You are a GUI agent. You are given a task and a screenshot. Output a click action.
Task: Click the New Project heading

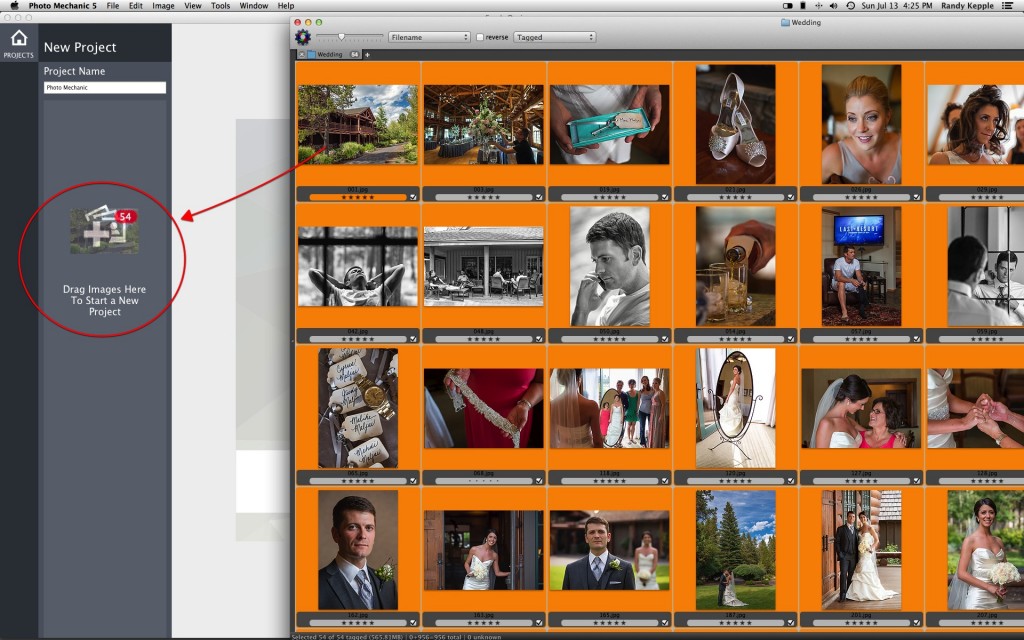(80, 48)
